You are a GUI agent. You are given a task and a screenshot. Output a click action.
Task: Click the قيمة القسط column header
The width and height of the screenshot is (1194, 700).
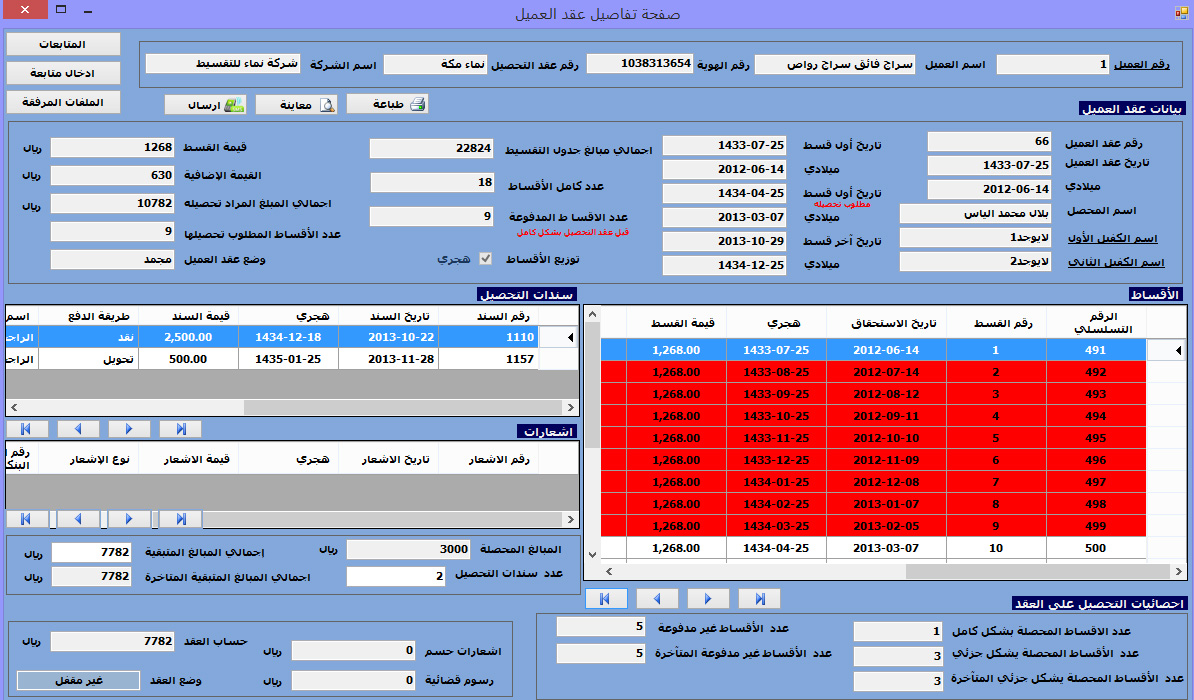click(x=683, y=323)
